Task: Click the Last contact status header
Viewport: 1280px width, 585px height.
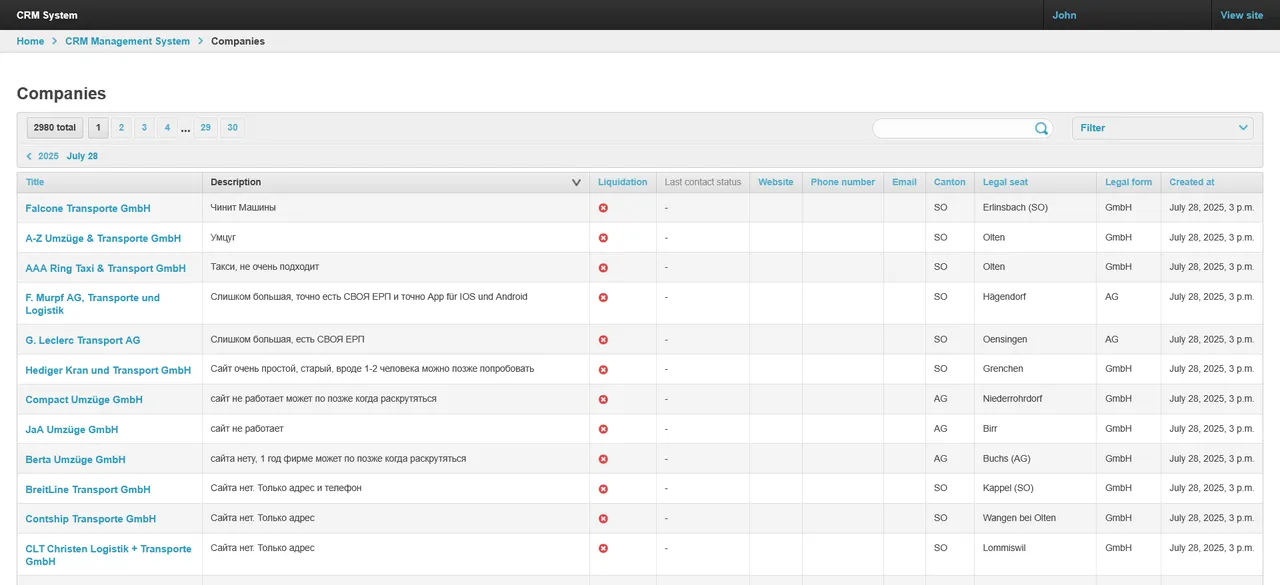Action: [x=703, y=182]
